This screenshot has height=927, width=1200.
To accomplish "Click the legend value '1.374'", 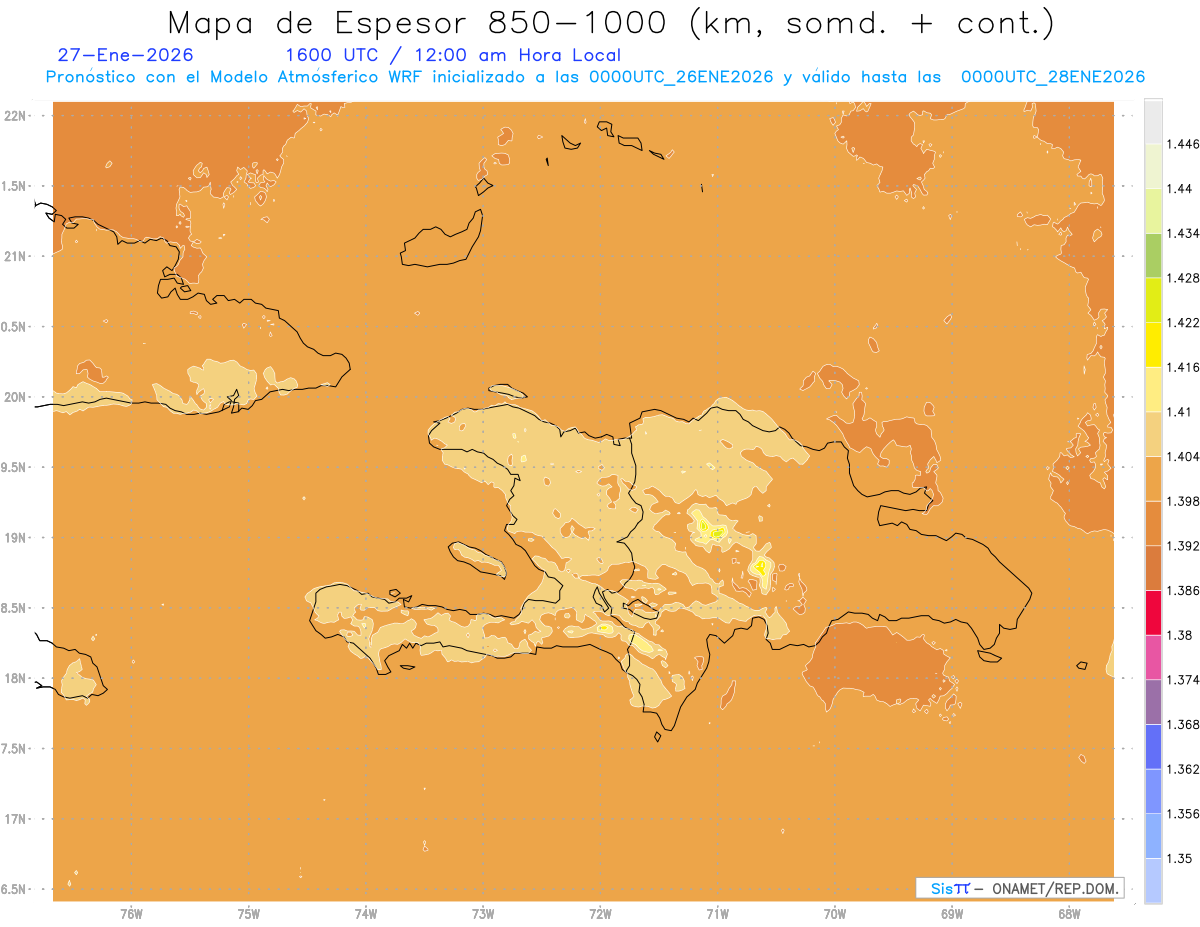I will pyautogui.click(x=1183, y=680).
